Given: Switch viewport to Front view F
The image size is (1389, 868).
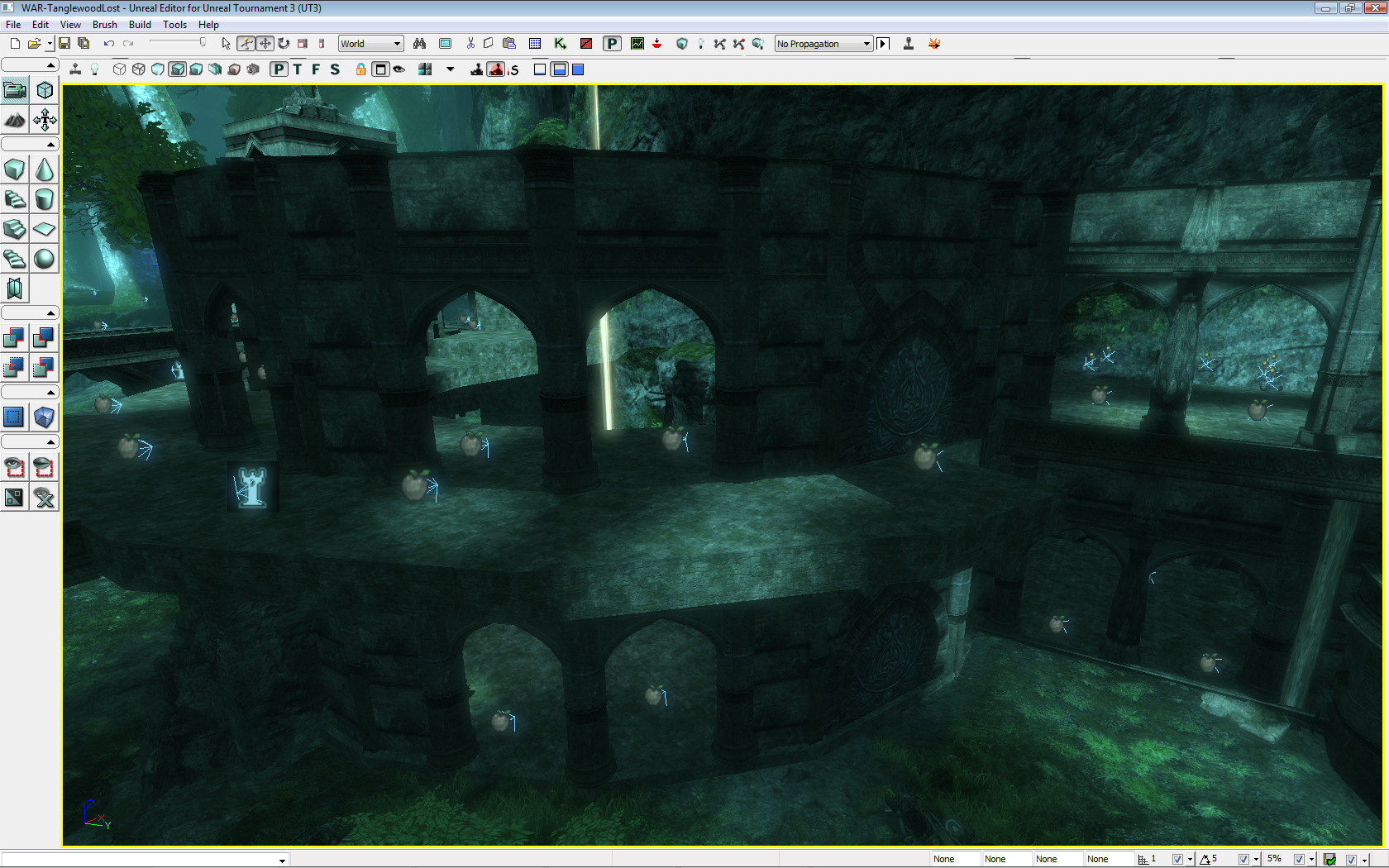Looking at the screenshot, I should (x=316, y=69).
